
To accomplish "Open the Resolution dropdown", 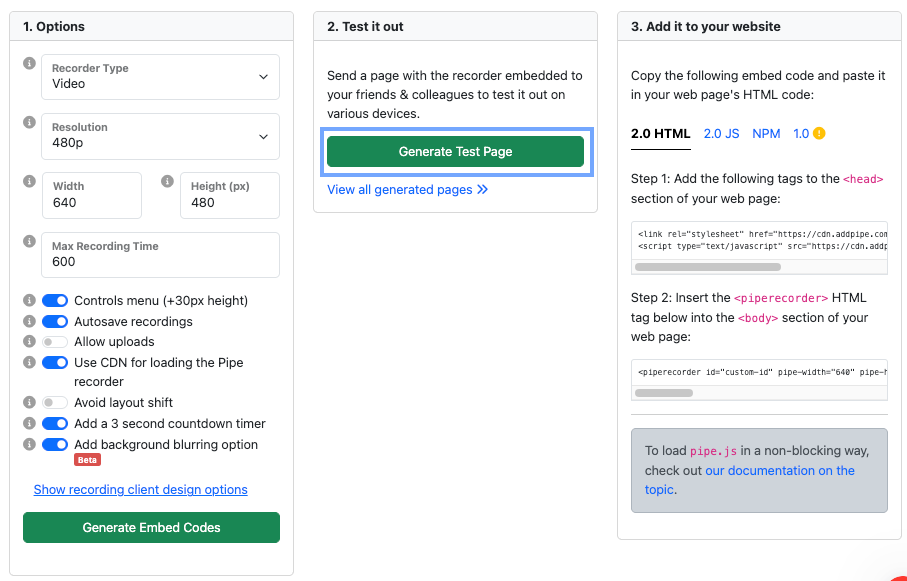I will pyautogui.click(x=160, y=136).
